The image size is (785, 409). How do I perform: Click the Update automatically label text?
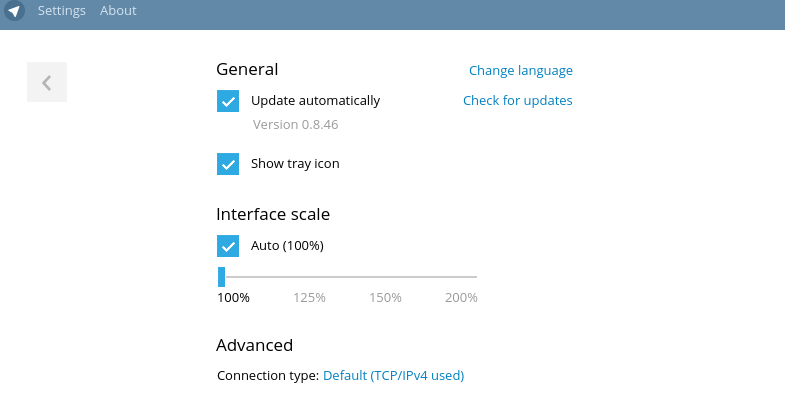pyautogui.click(x=315, y=101)
